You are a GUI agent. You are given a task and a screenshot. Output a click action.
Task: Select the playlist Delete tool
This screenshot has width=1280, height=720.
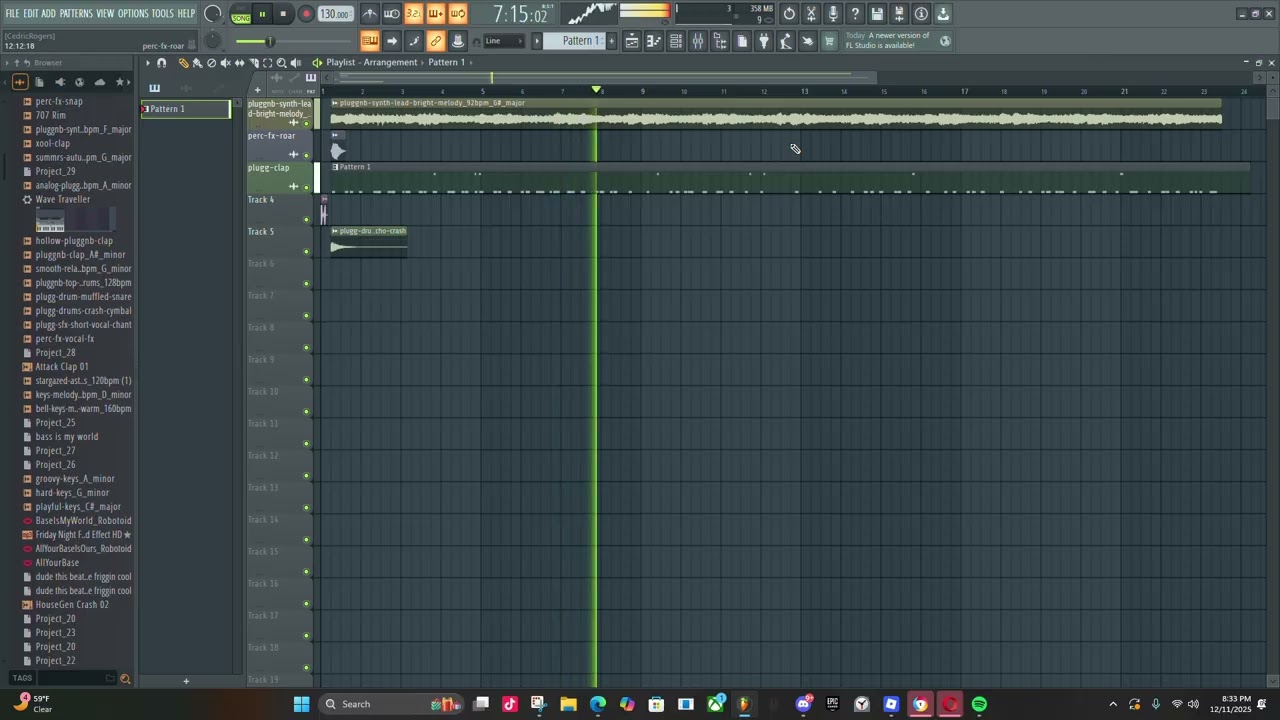(x=211, y=63)
